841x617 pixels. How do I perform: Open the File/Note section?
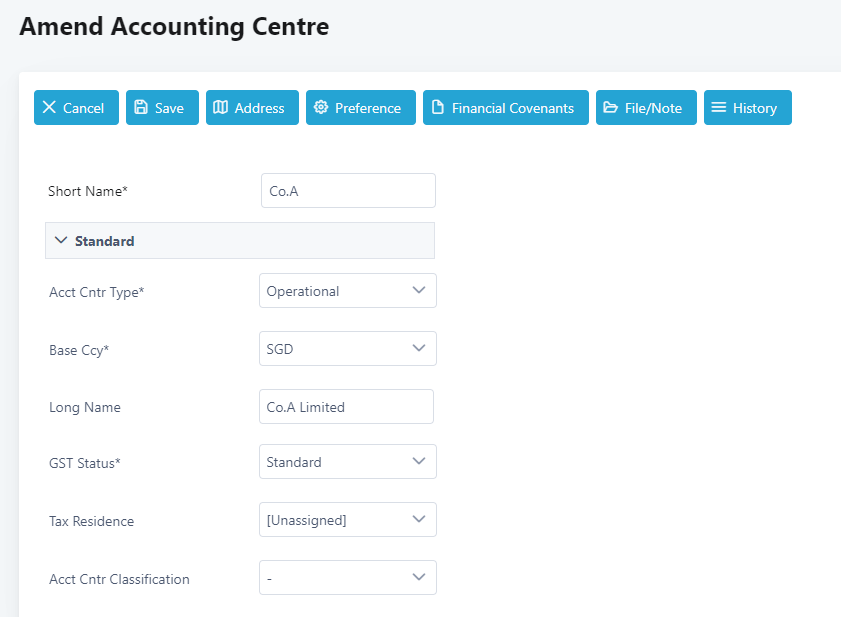click(653, 108)
